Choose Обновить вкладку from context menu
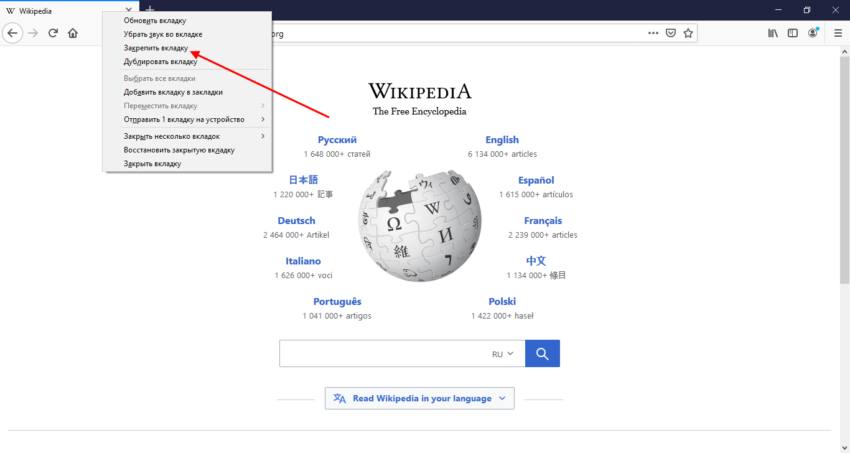 point(187,21)
